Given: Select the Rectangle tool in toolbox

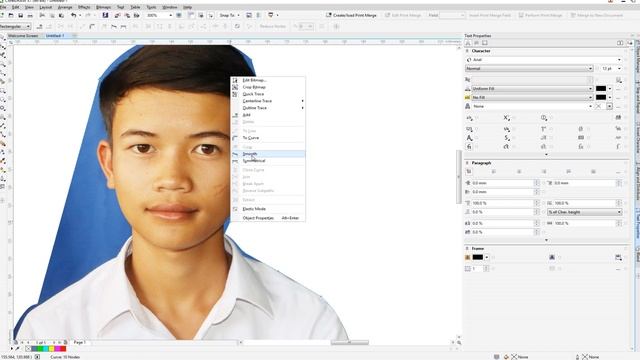Looking at the screenshot, I should pos(3,91).
